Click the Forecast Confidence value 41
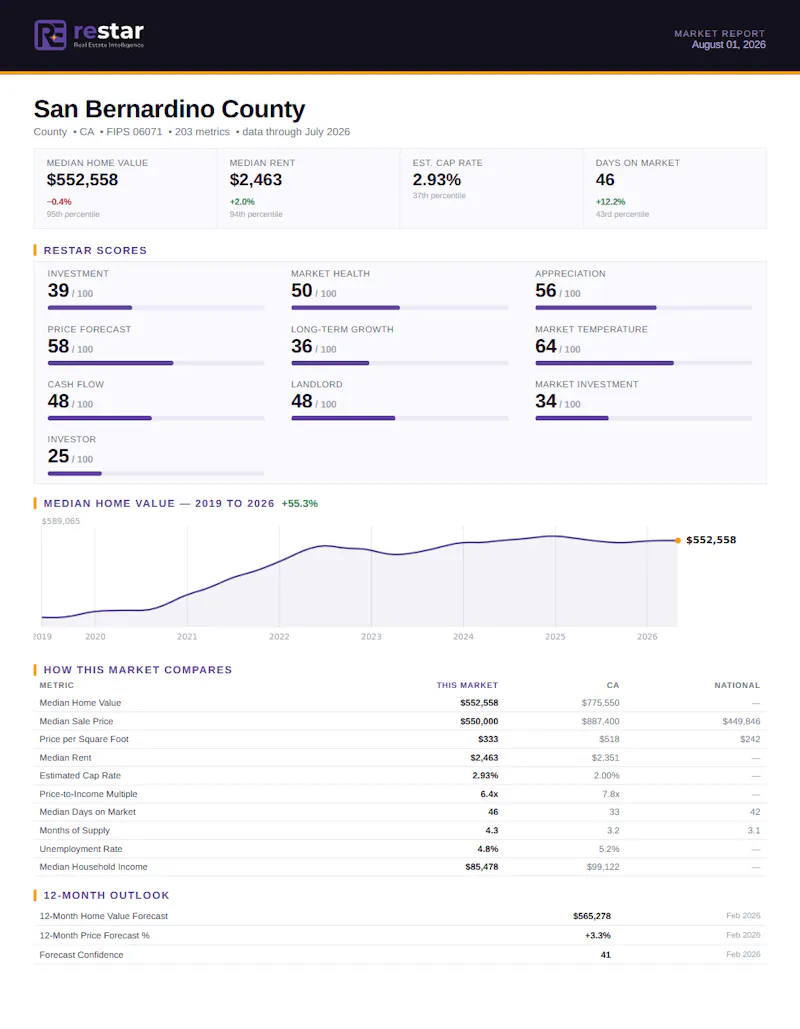The height and width of the screenshot is (1029, 800). (x=606, y=955)
